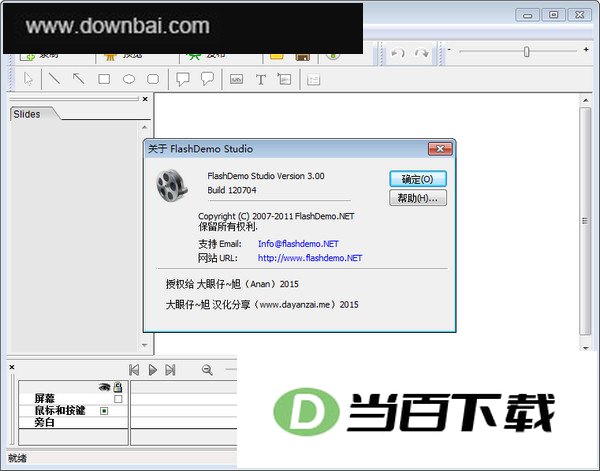The height and width of the screenshot is (471, 600).
Task: Click Slides panel scroll-up arrow
Action: pos(145,127)
